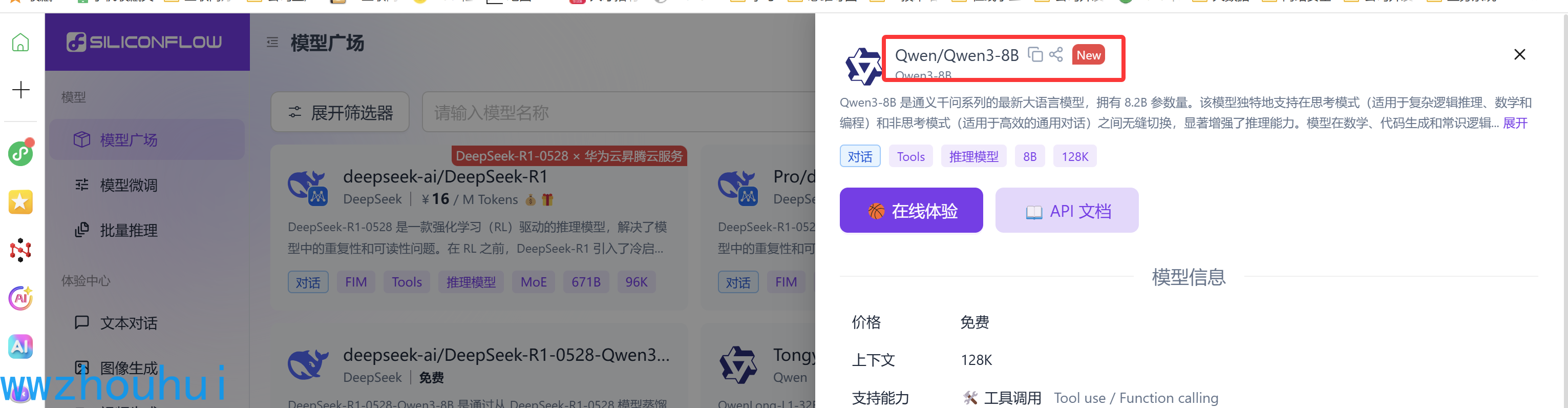This screenshot has width=1568, height=408.
Task: Copy the Qwen/Qwen3-8B model name
Action: click(x=1035, y=55)
